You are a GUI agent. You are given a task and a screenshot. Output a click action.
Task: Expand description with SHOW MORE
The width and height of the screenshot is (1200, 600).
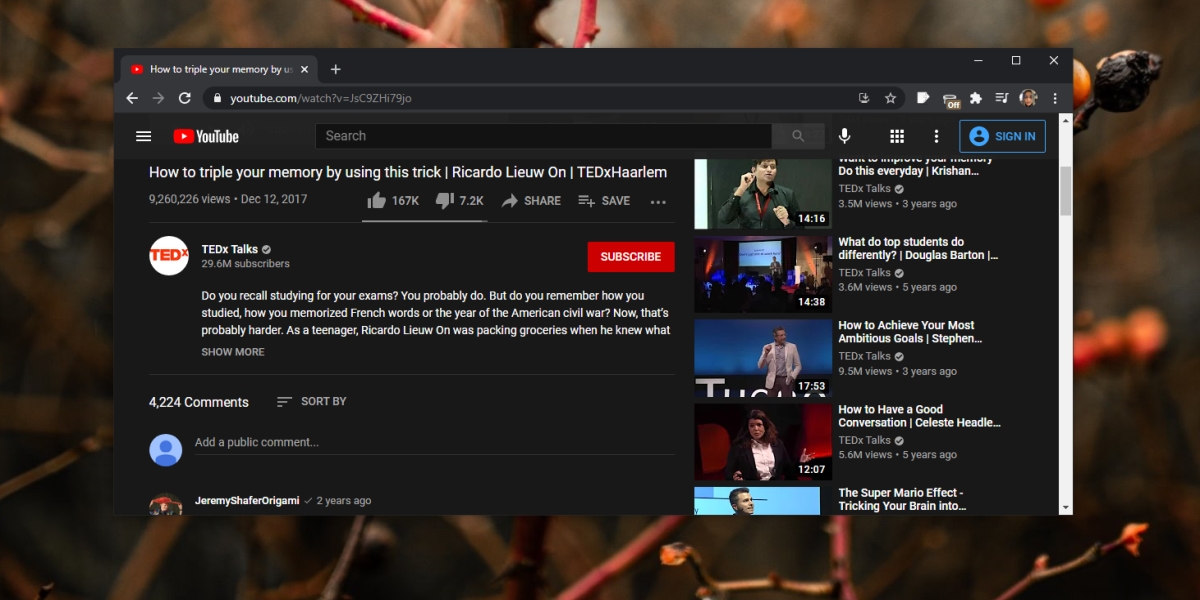click(x=233, y=352)
